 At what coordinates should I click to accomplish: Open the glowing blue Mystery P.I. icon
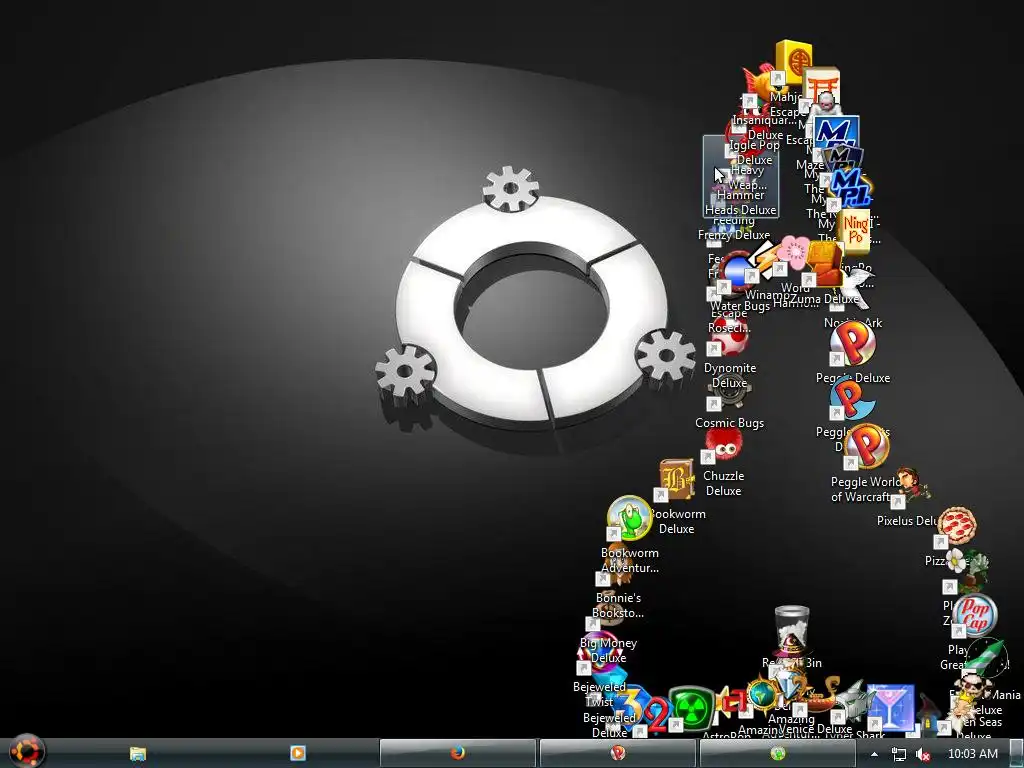(850, 189)
